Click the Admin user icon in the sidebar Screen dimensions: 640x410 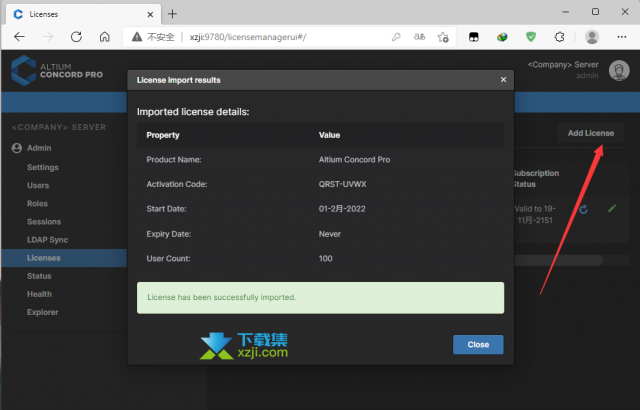point(17,148)
